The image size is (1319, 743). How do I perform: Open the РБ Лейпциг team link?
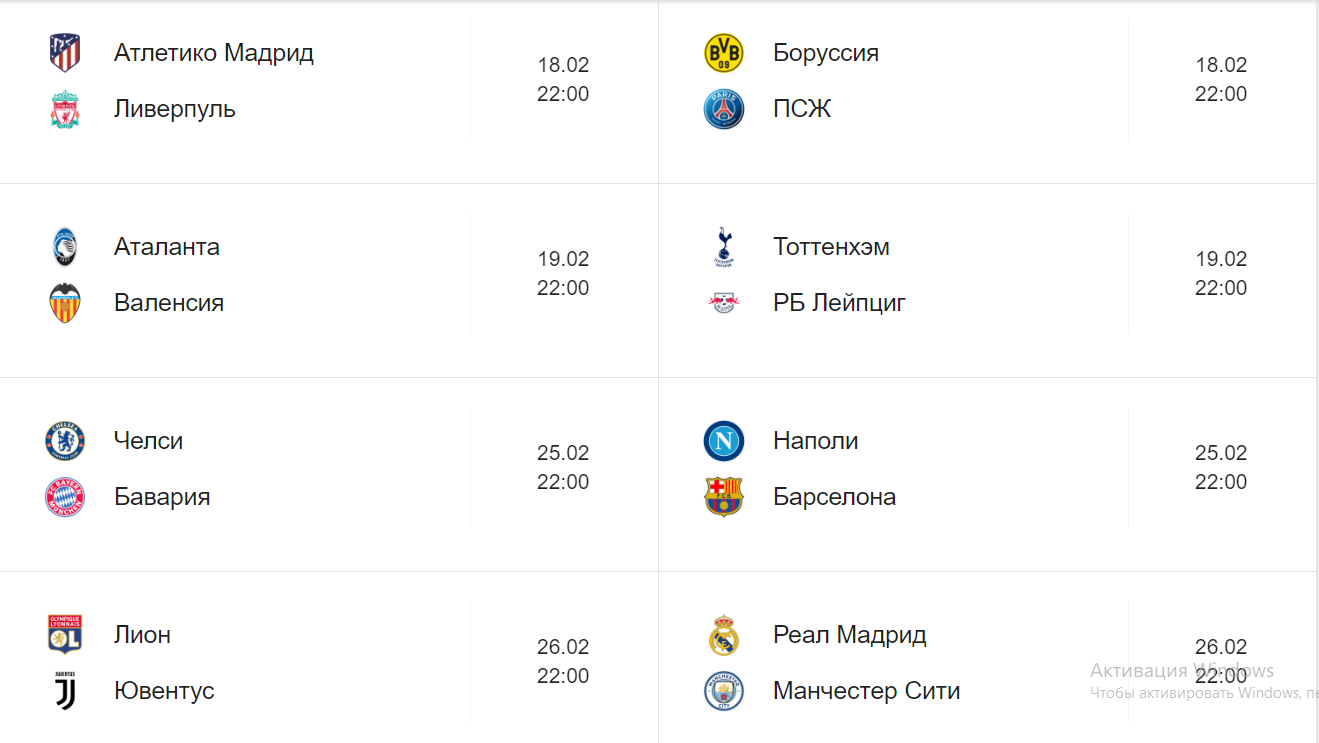pyautogui.click(x=839, y=303)
